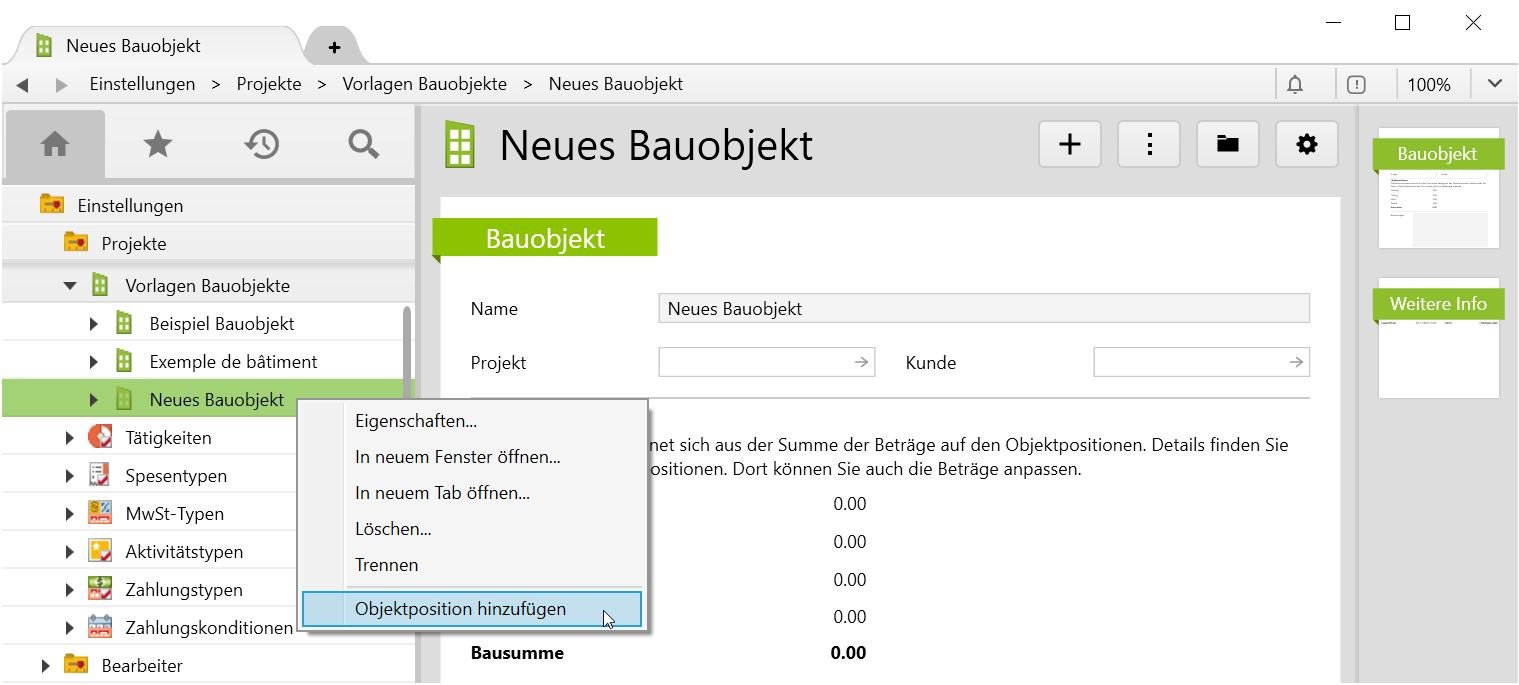
Task: Click the Name input field
Action: pyautogui.click(x=983, y=309)
